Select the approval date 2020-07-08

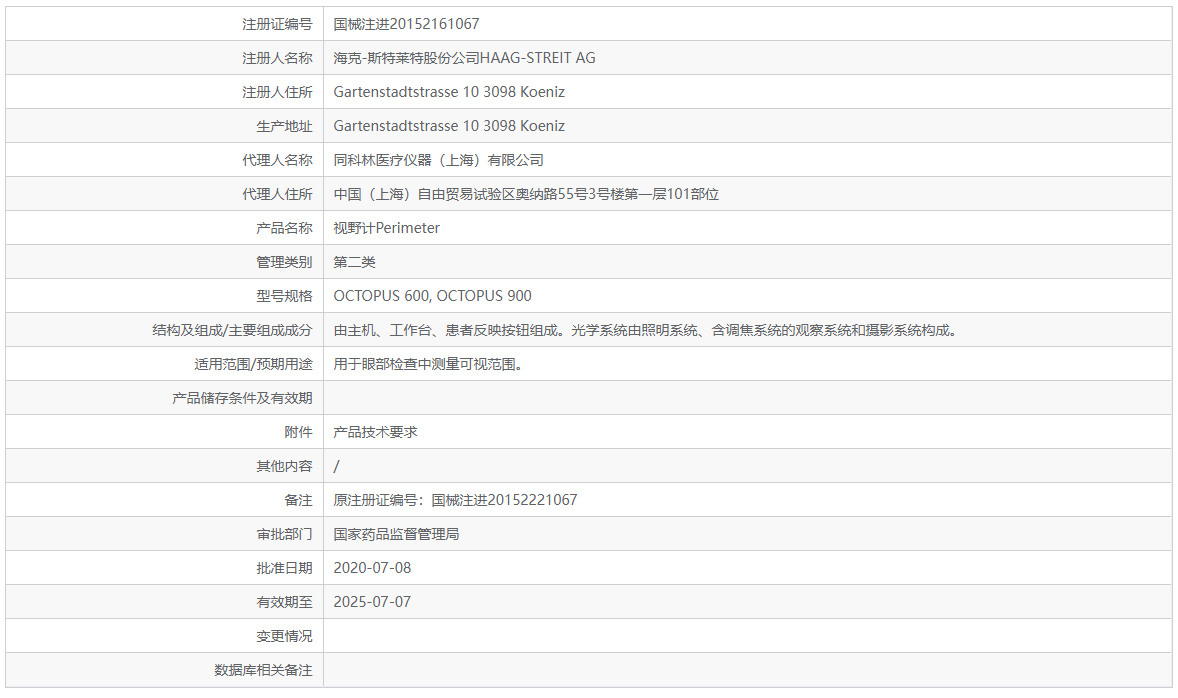(x=375, y=567)
